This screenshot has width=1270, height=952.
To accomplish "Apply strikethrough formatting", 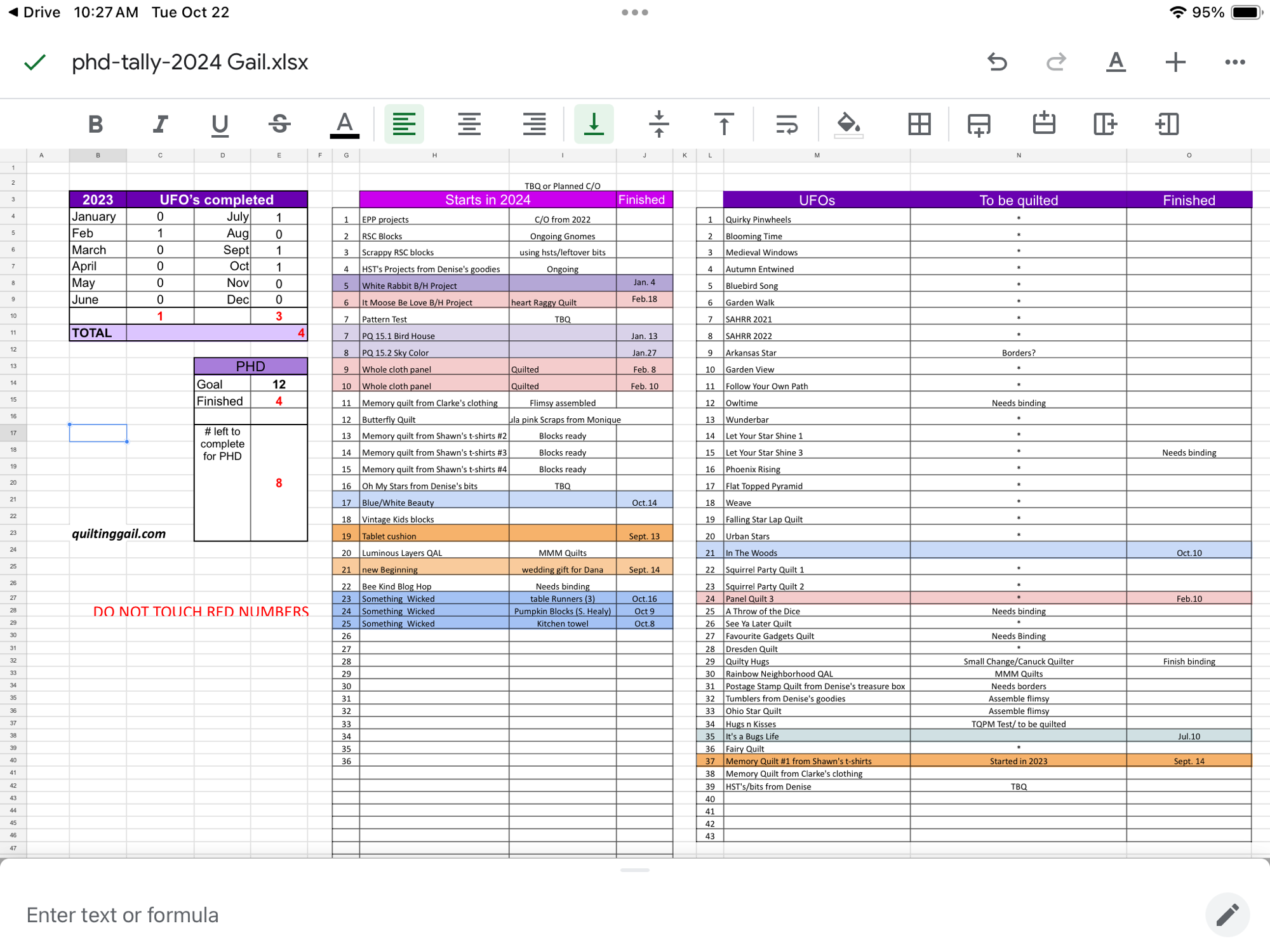I will (x=280, y=124).
